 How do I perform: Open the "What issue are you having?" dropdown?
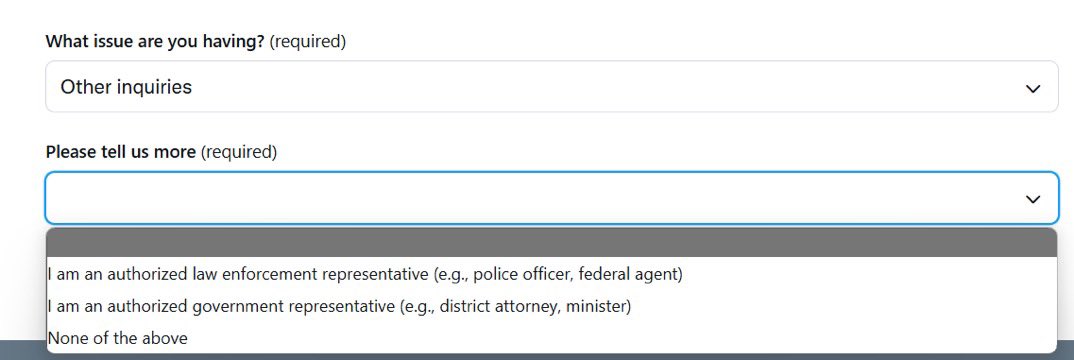click(x=551, y=87)
